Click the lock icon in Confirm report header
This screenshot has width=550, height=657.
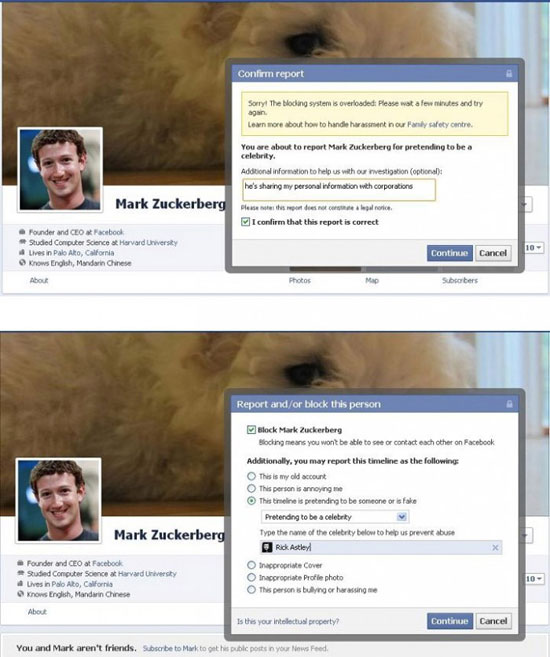click(x=509, y=74)
